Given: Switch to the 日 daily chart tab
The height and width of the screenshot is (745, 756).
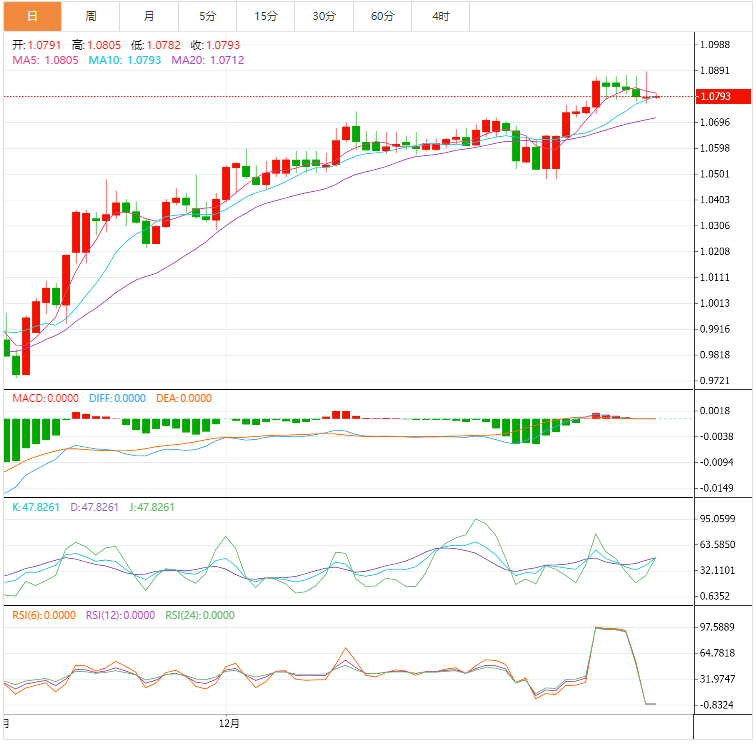Looking at the screenshot, I should point(32,16).
